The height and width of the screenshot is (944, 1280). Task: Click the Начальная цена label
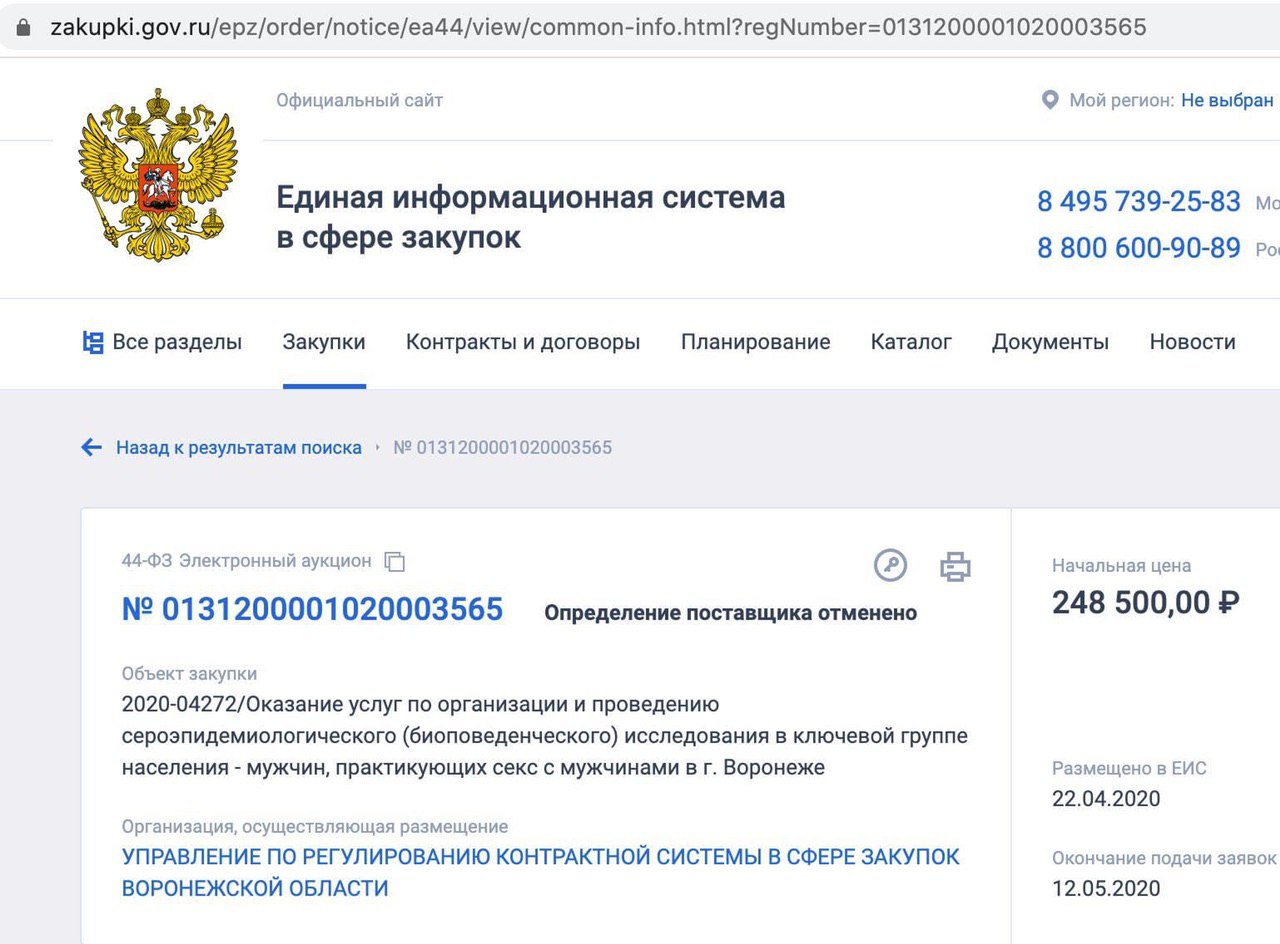coord(1121,565)
